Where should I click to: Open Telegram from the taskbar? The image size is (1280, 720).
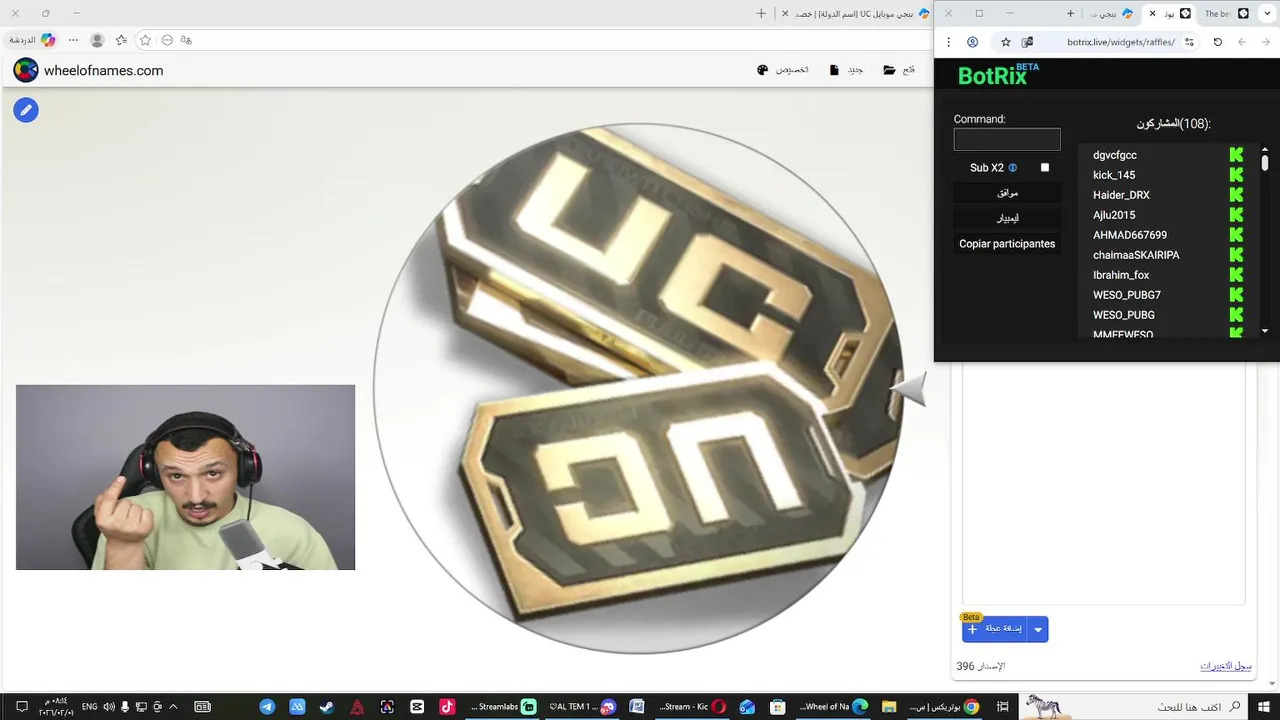pos(267,706)
